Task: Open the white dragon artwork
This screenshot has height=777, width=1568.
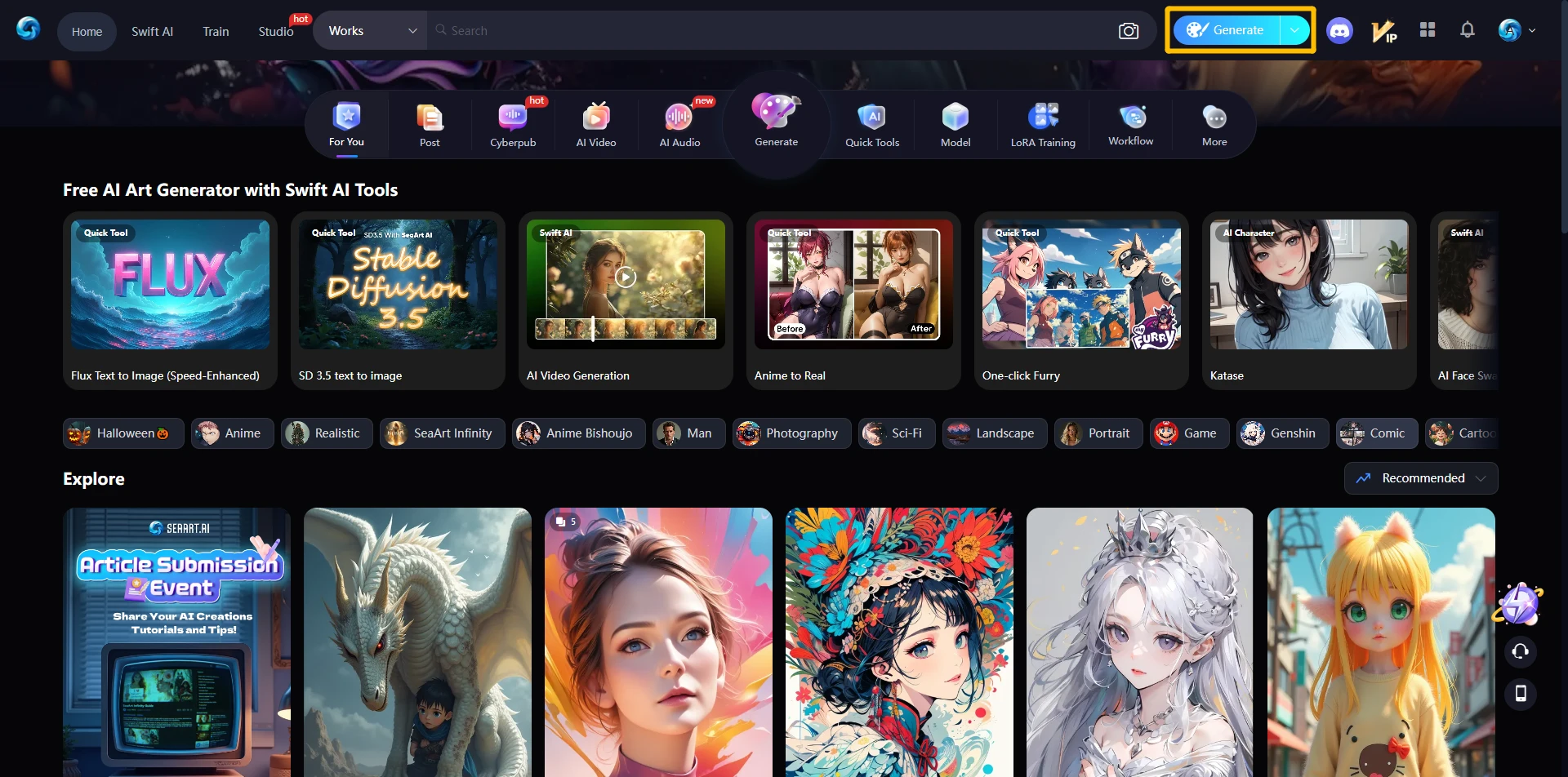Action: (417, 642)
